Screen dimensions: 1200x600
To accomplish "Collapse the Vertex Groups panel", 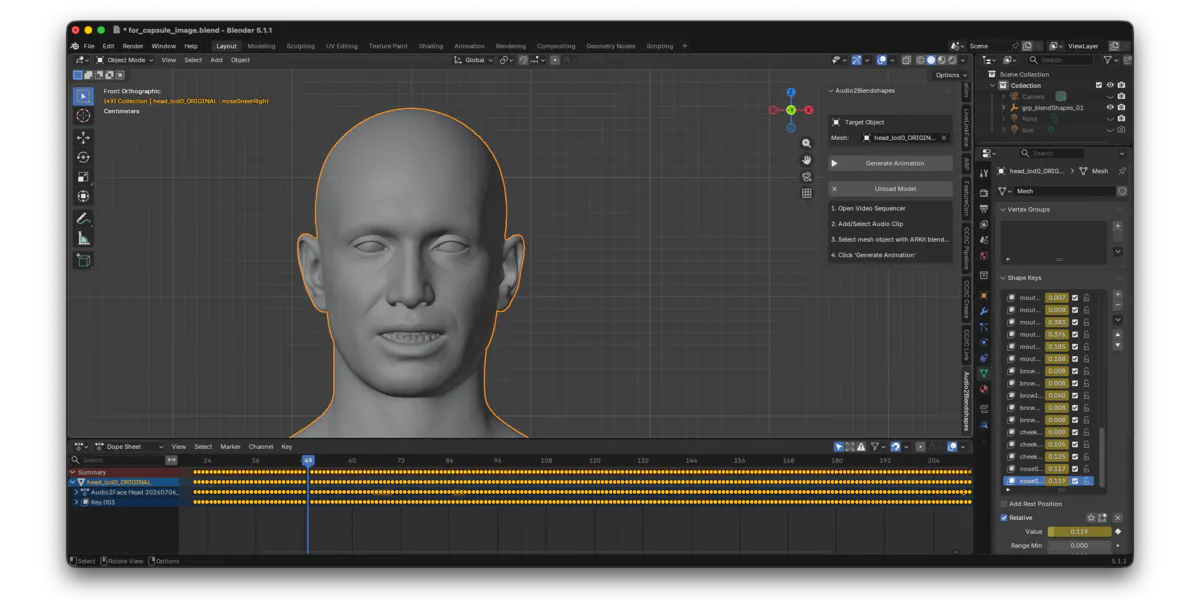I will click(1002, 209).
